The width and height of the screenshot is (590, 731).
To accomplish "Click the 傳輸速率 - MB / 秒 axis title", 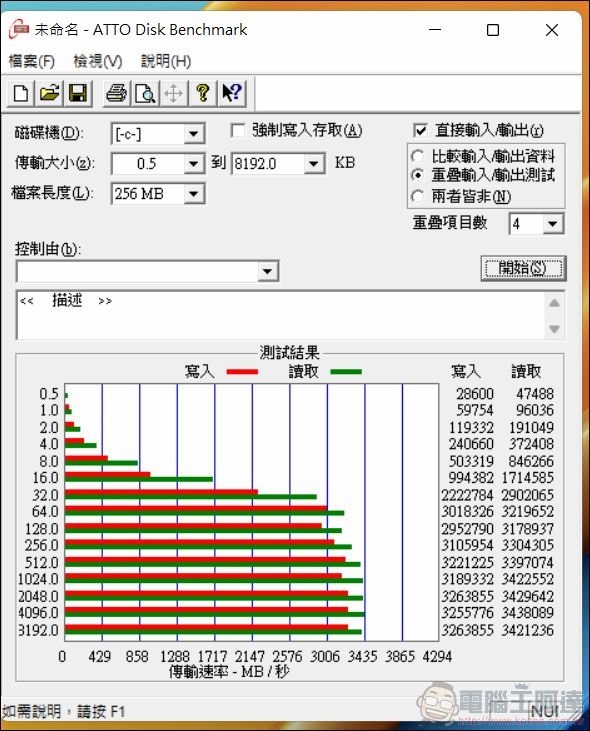I will [x=229, y=672].
